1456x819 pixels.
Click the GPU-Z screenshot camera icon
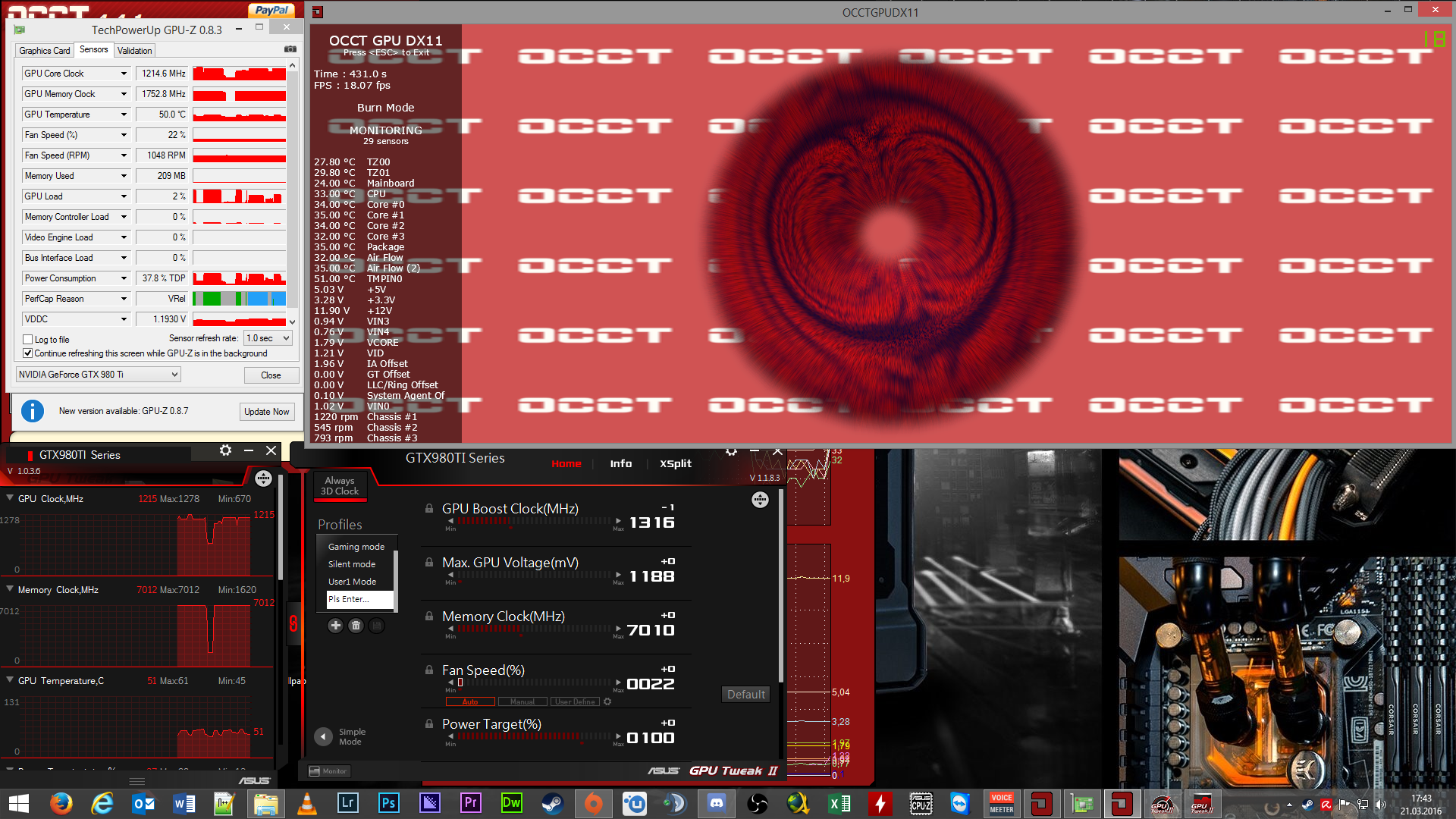tap(290, 49)
